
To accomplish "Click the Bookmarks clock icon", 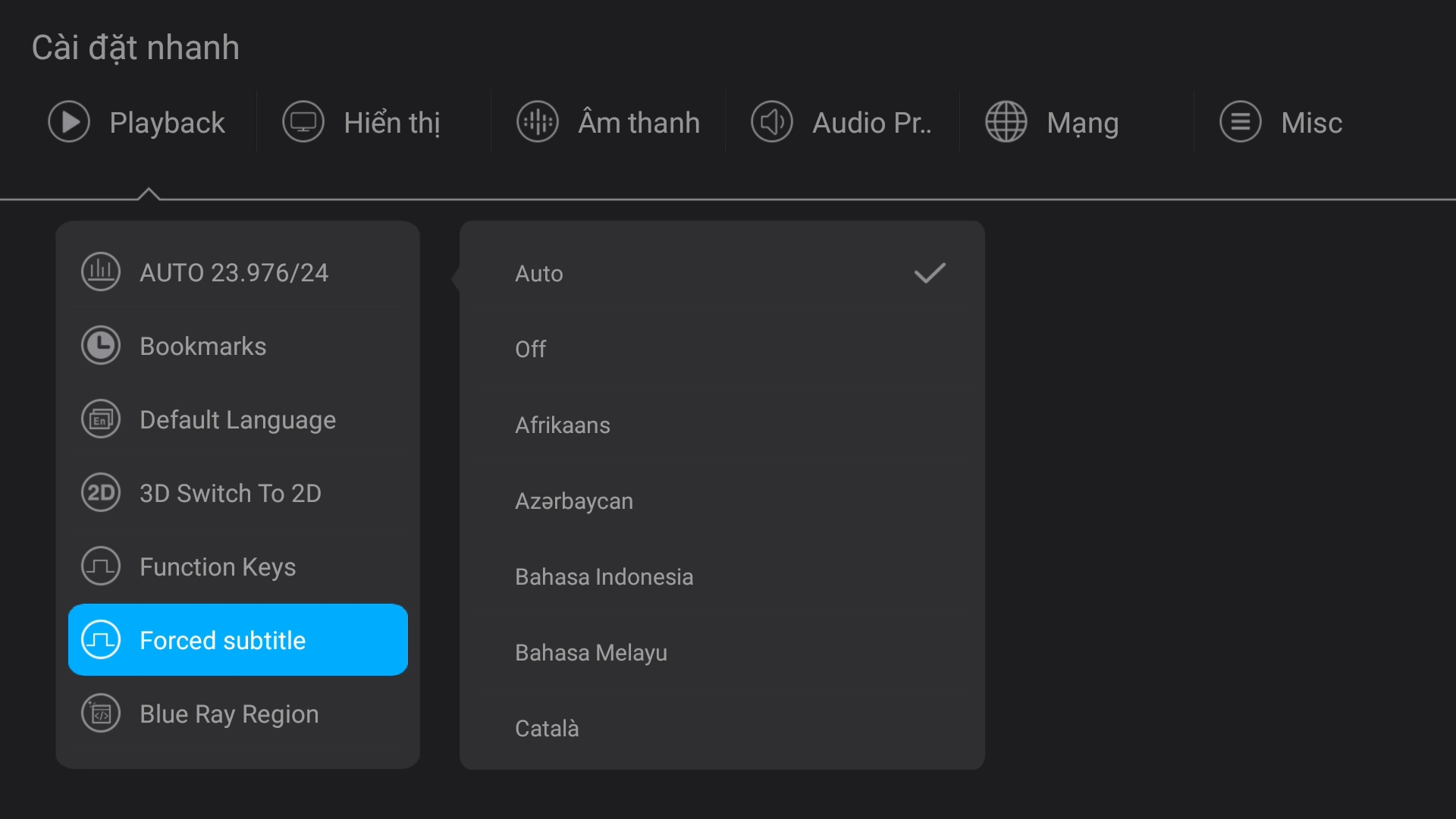I will pos(101,346).
